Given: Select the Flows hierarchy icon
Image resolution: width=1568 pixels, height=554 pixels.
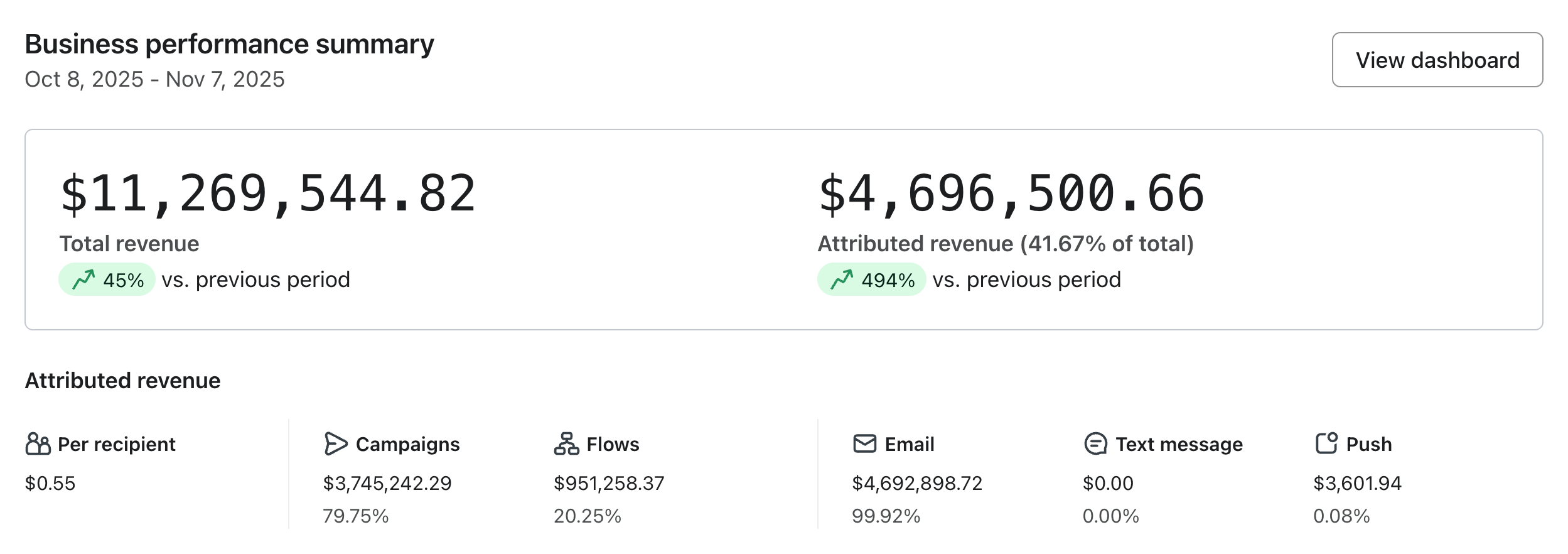Looking at the screenshot, I should [x=566, y=444].
